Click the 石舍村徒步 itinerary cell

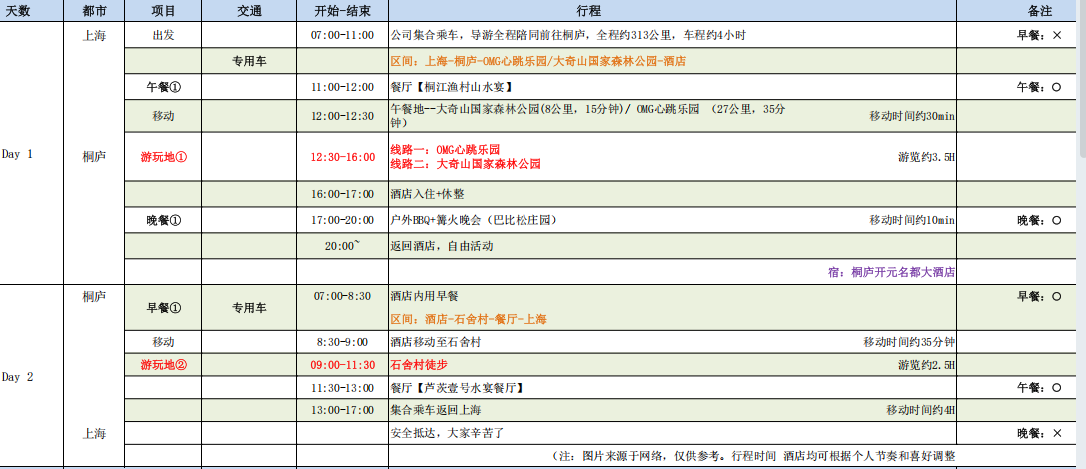[x=420, y=365]
